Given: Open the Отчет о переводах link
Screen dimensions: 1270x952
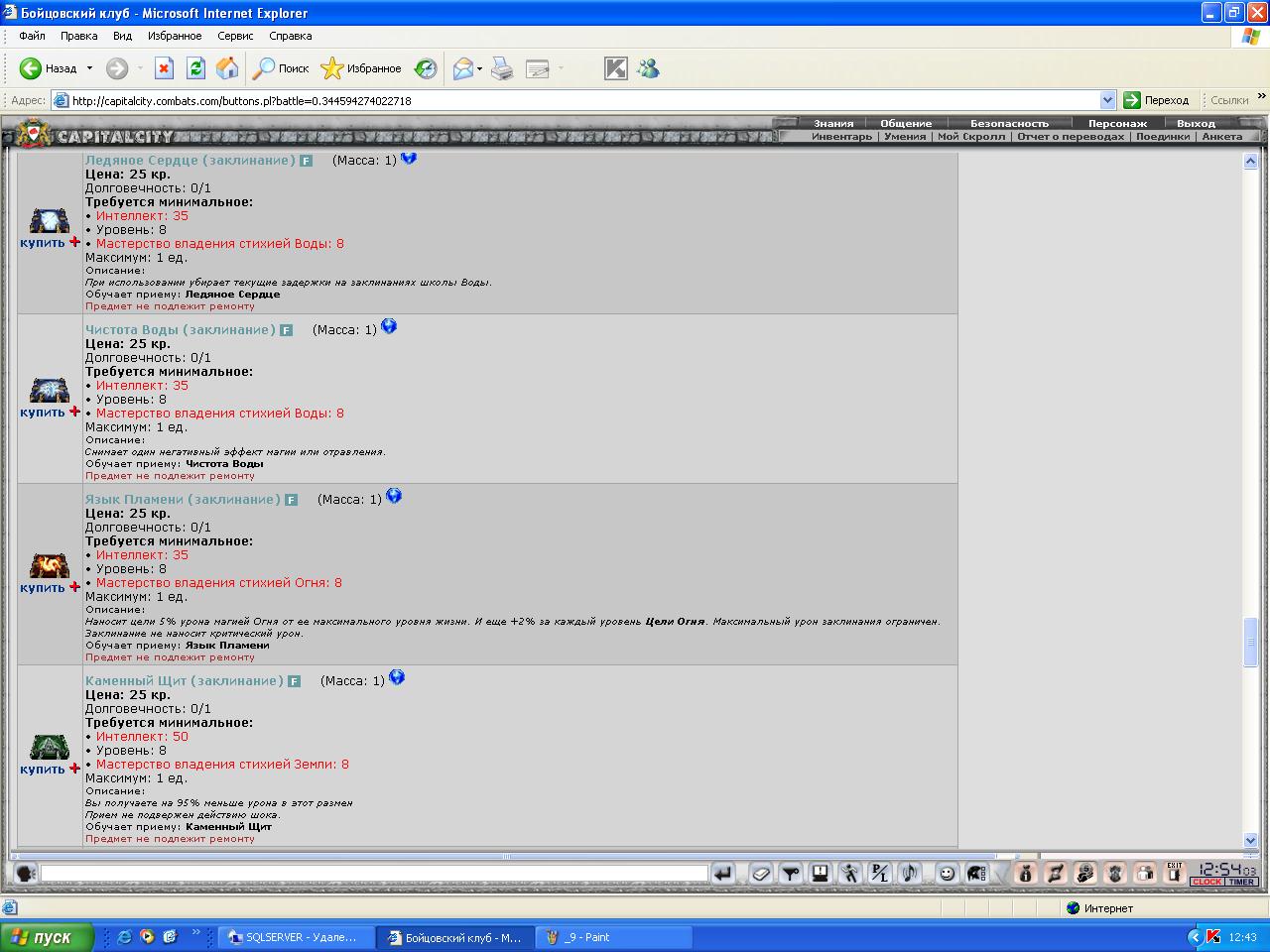Looking at the screenshot, I should [x=1071, y=137].
